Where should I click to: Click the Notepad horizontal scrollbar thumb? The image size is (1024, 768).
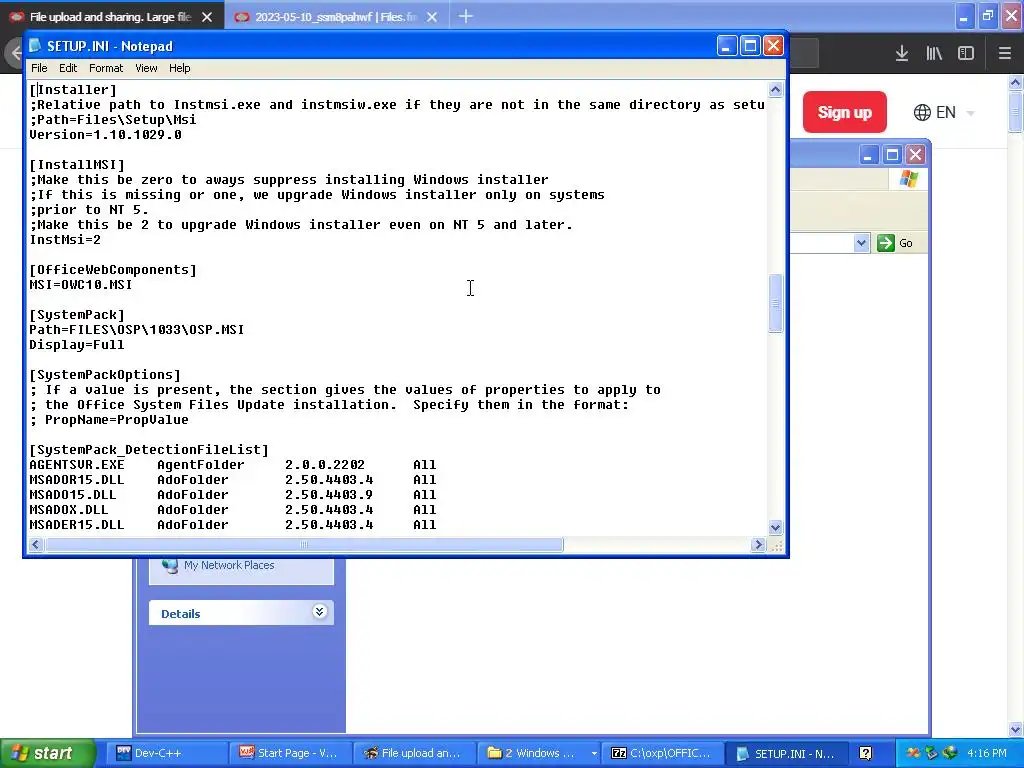304,545
